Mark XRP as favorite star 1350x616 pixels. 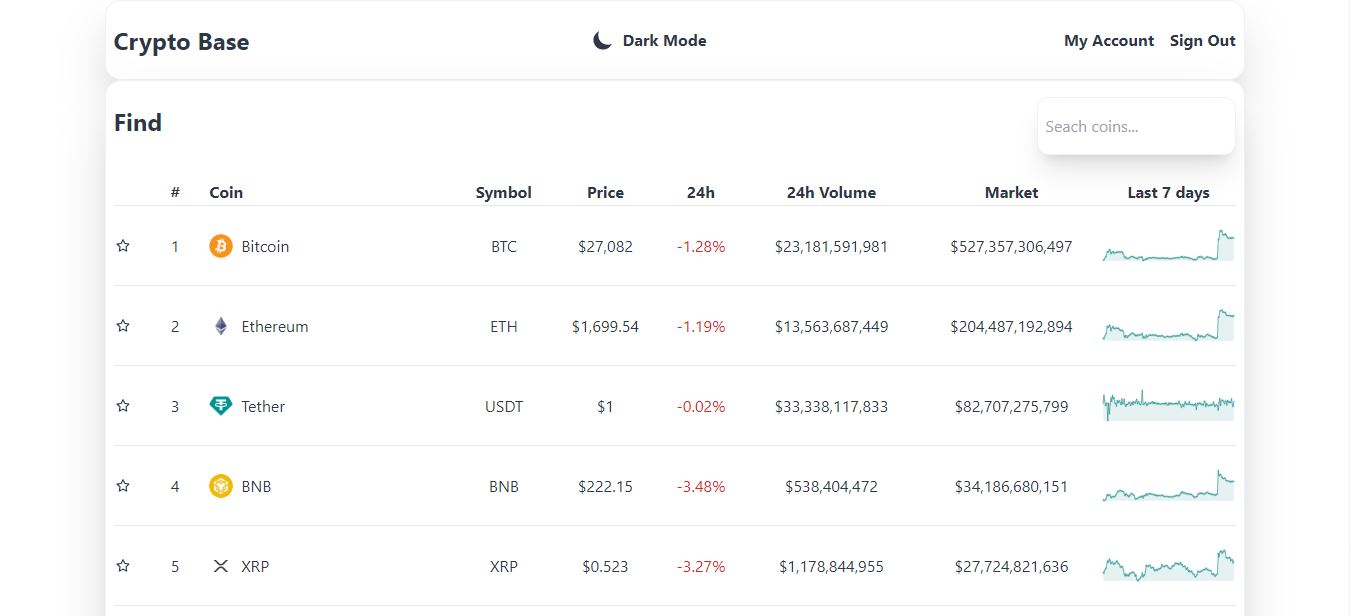tap(123, 566)
